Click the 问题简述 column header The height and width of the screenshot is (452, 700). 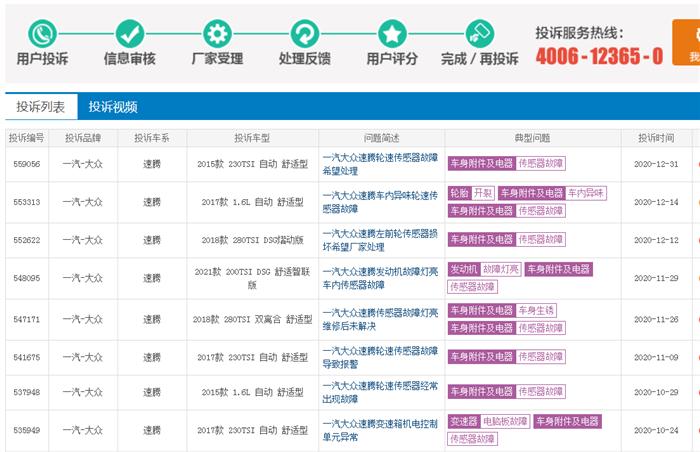tap(381, 138)
